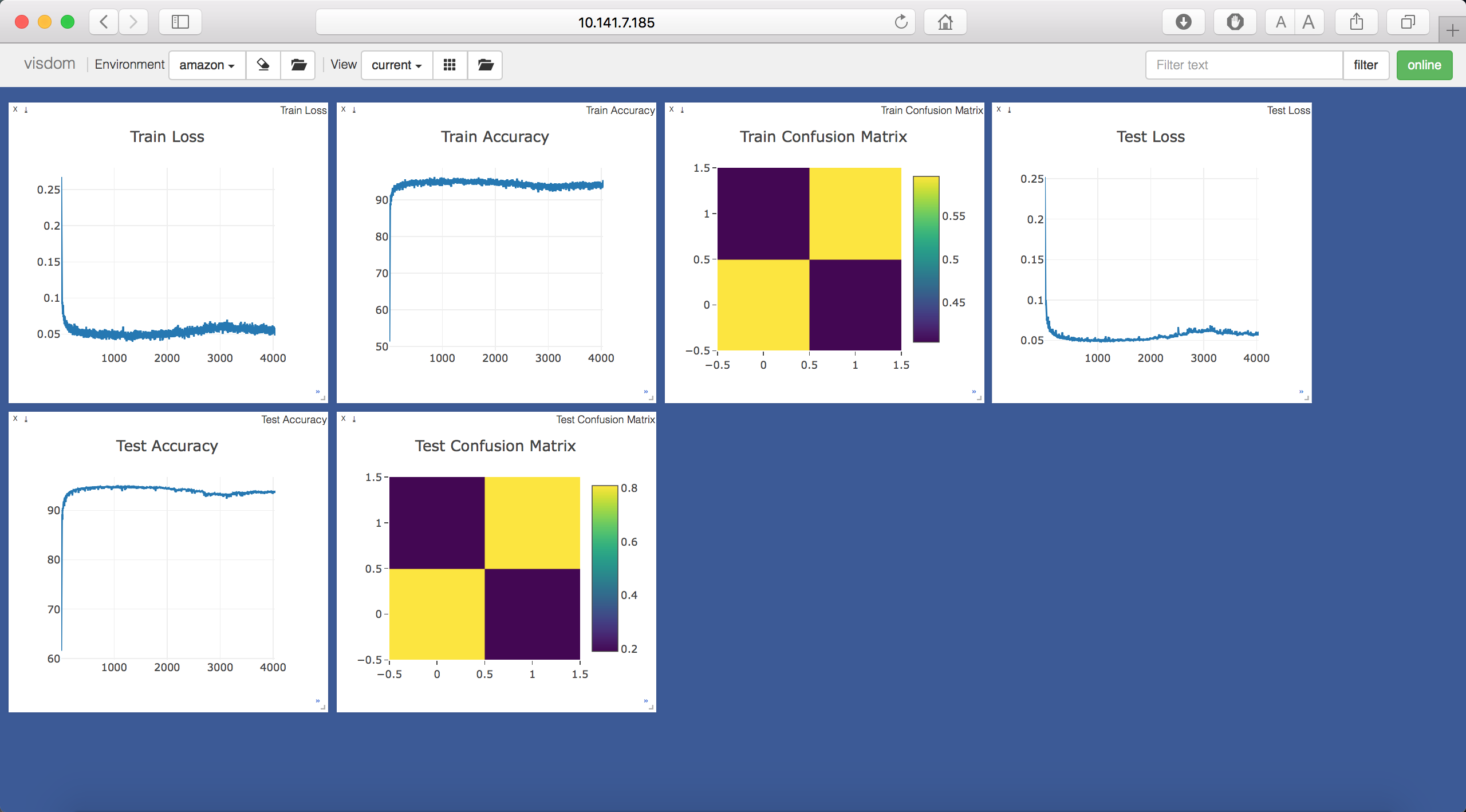Open the manage views folder icon
Image resolution: width=1466 pixels, height=812 pixels.
pyautogui.click(x=485, y=65)
